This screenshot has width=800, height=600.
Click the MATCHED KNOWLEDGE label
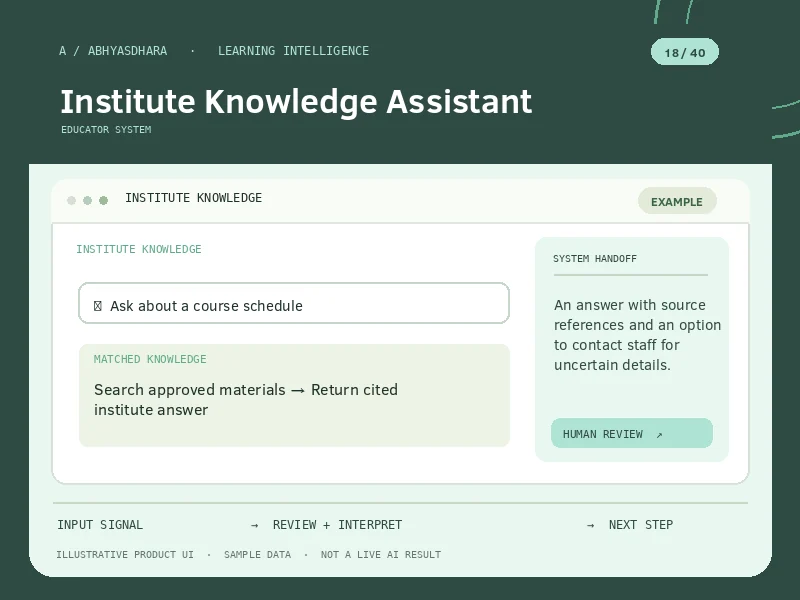pos(150,359)
